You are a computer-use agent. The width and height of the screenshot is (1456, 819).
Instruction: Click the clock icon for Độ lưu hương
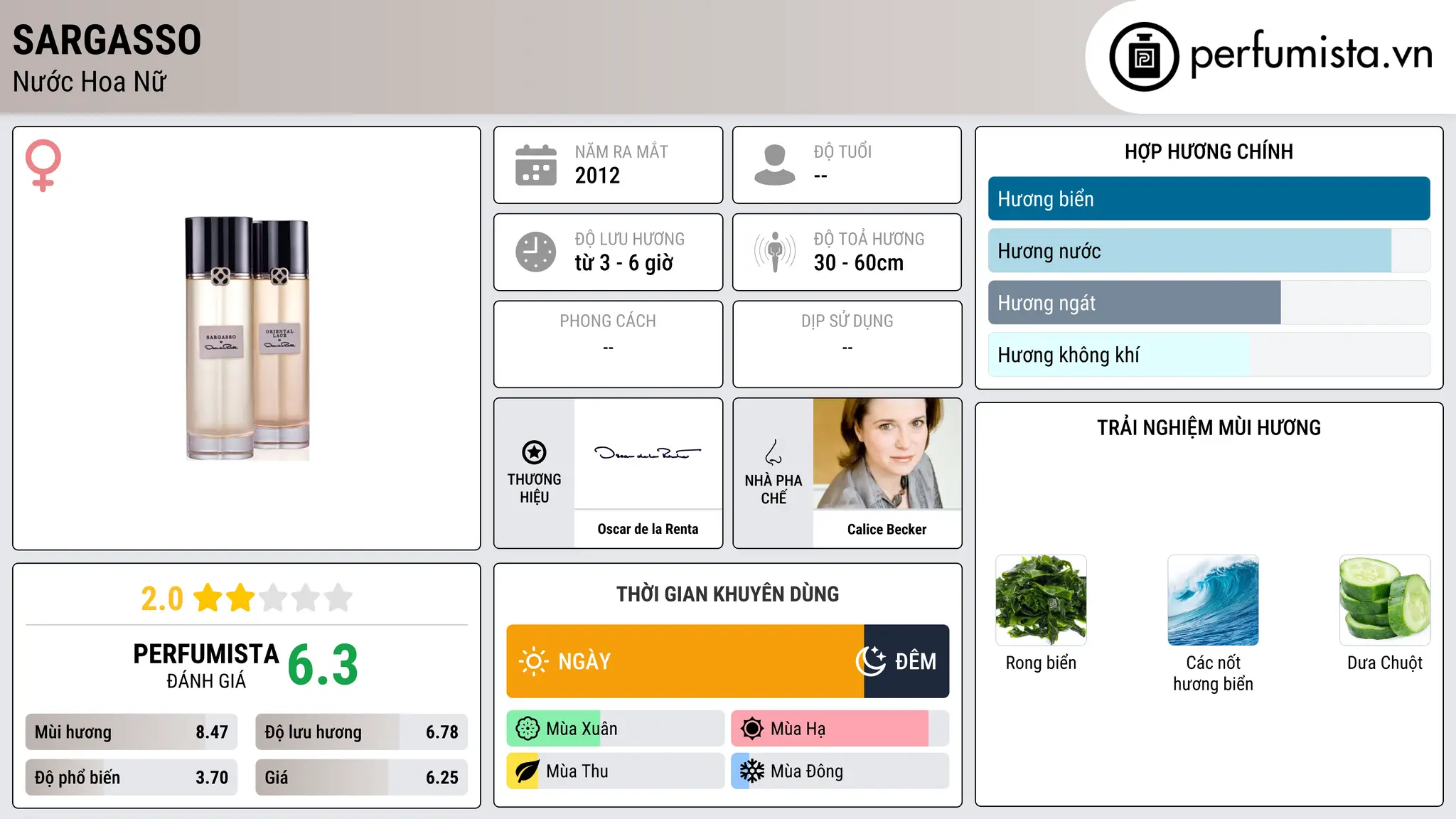pos(536,252)
